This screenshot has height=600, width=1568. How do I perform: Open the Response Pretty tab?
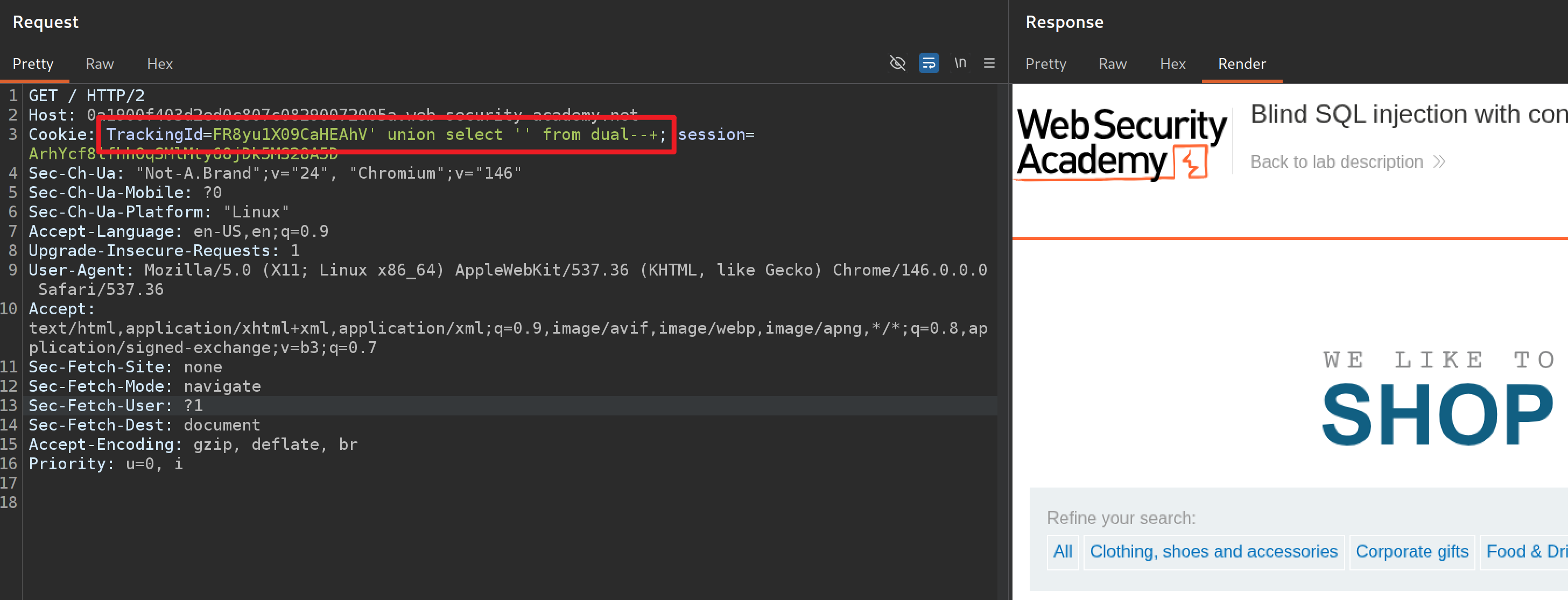(x=1045, y=64)
